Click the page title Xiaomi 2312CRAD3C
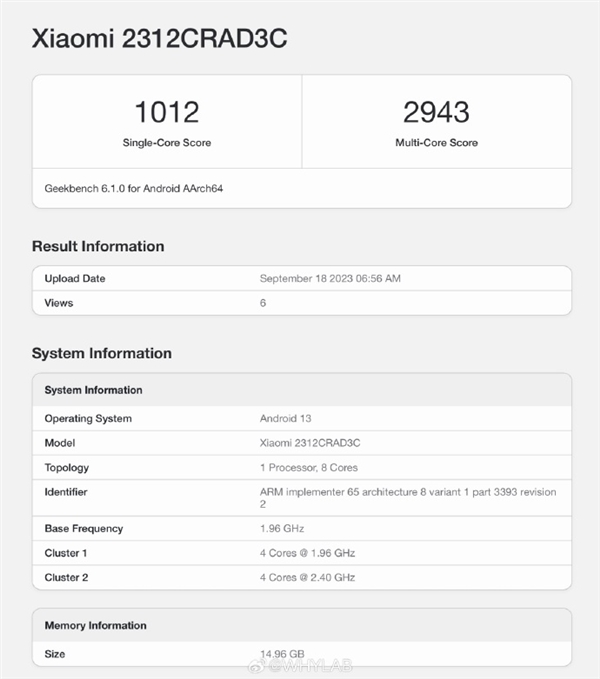Image resolution: width=600 pixels, height=679 pixels. 159,38
